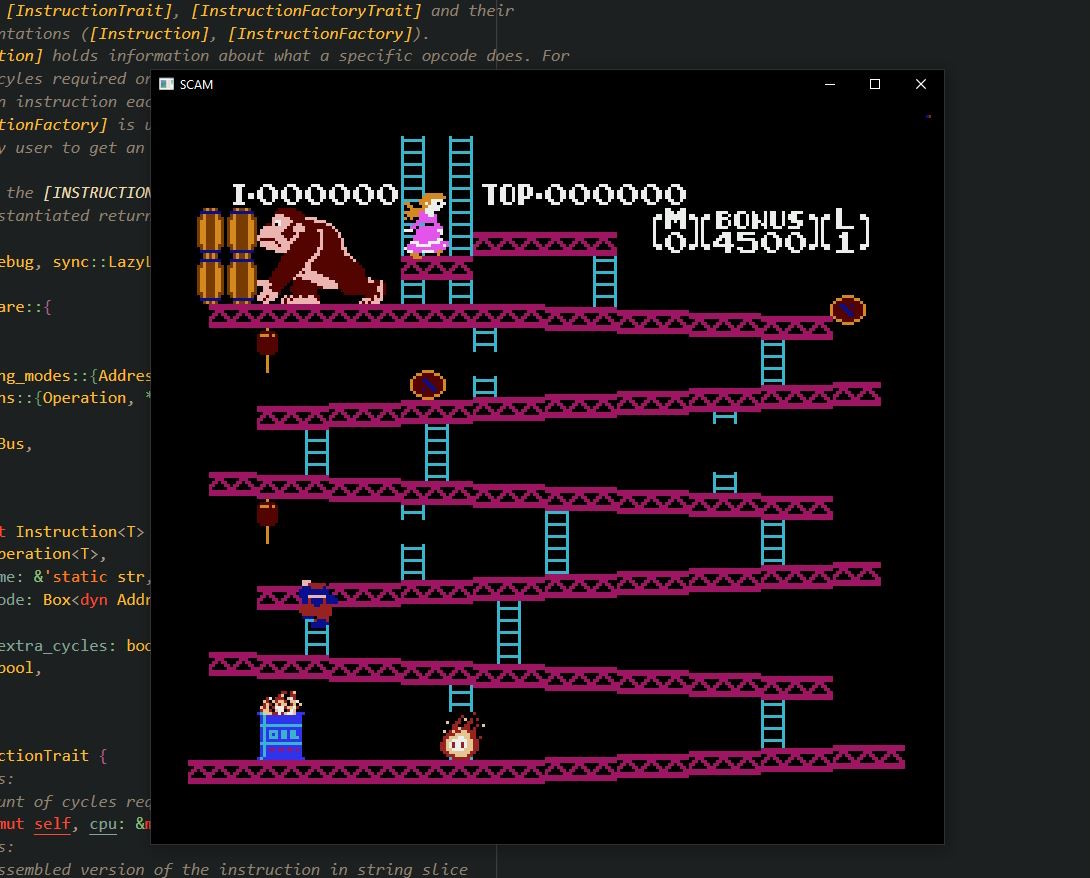
Task: Click the TOP-000000 high score text
Action: point(584,194)
